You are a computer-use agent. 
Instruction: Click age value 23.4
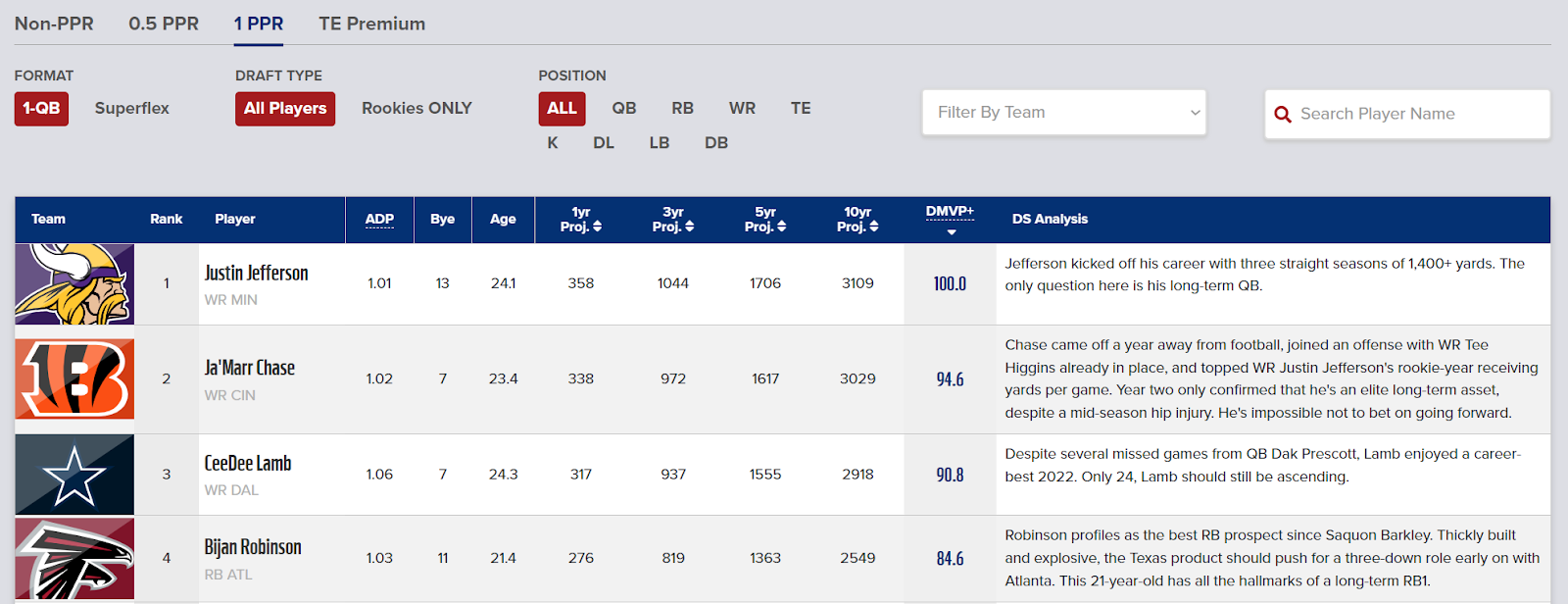click(504, 378)
